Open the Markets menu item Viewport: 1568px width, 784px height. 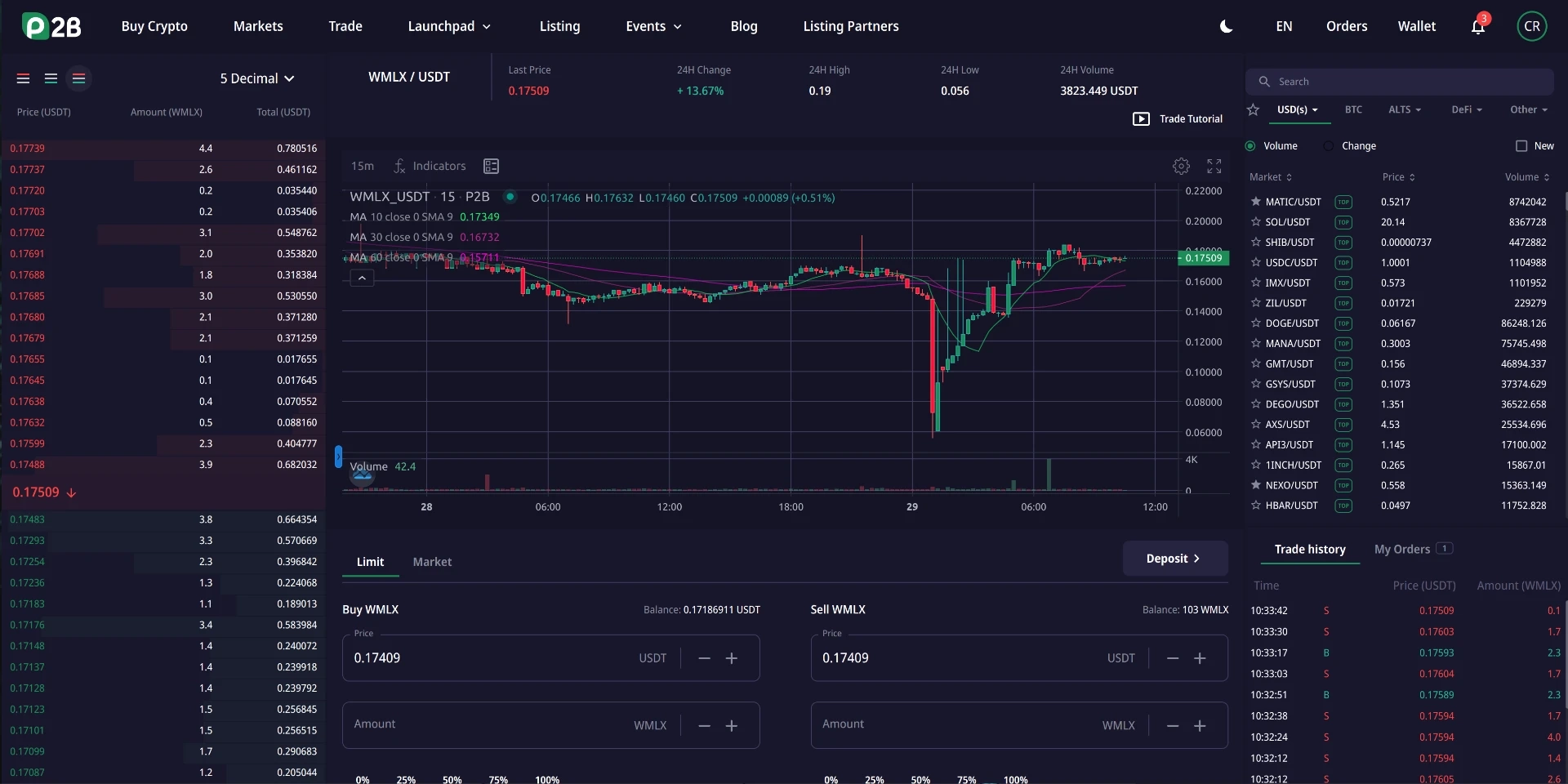coord(258,26)
